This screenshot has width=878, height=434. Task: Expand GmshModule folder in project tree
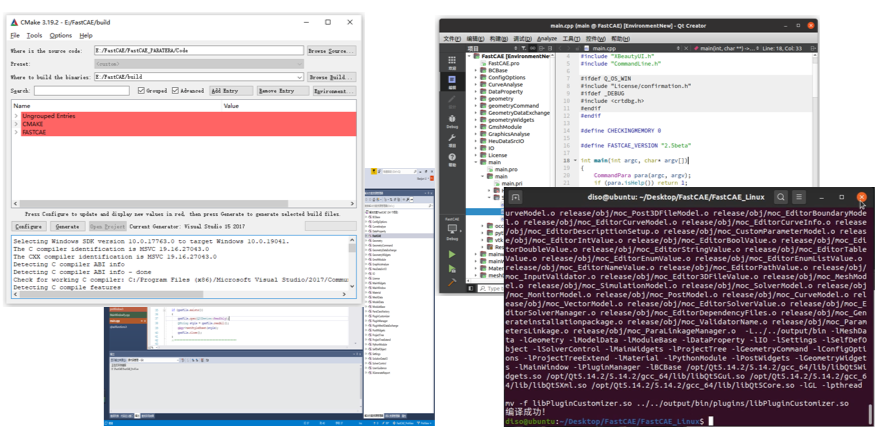476,127
